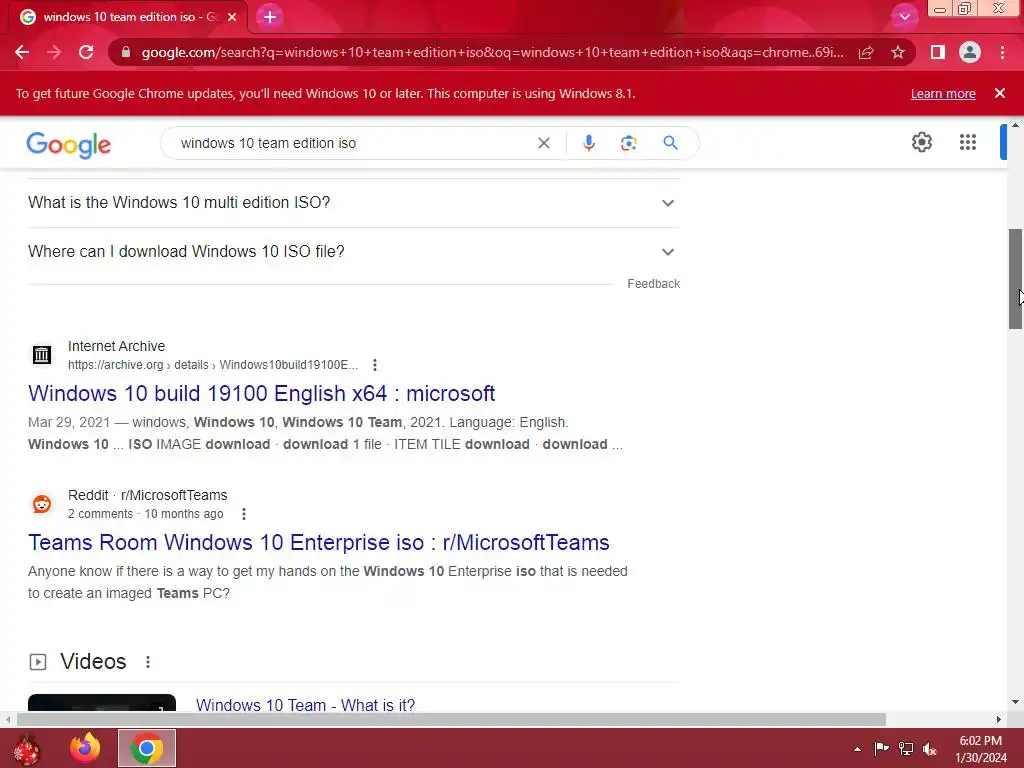The image size is (1024, 768).
Task: Reload the page with the refresh icon
Action: tap(86, 52)
